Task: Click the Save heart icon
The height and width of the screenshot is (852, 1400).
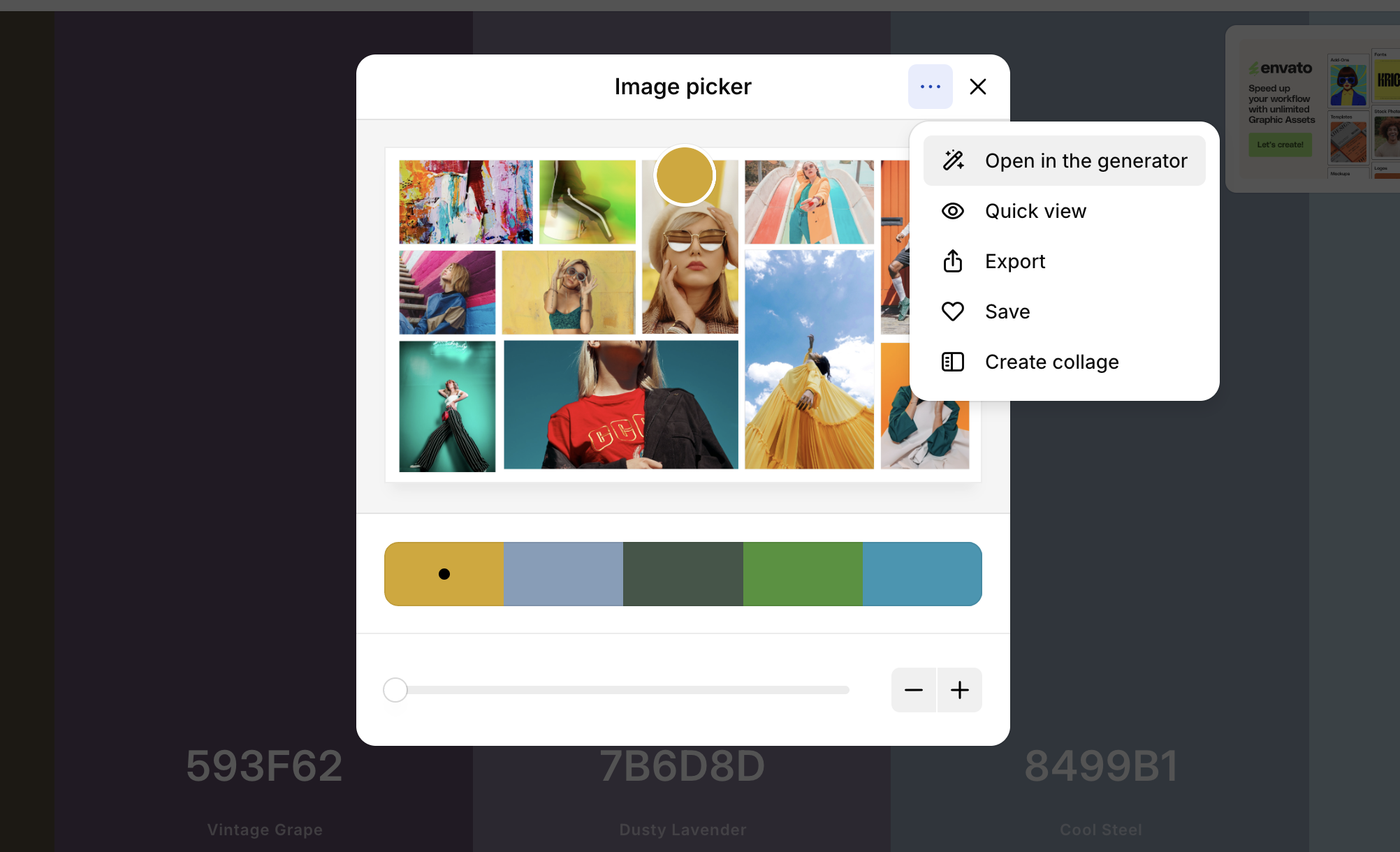Action: [x=953, y=311]
